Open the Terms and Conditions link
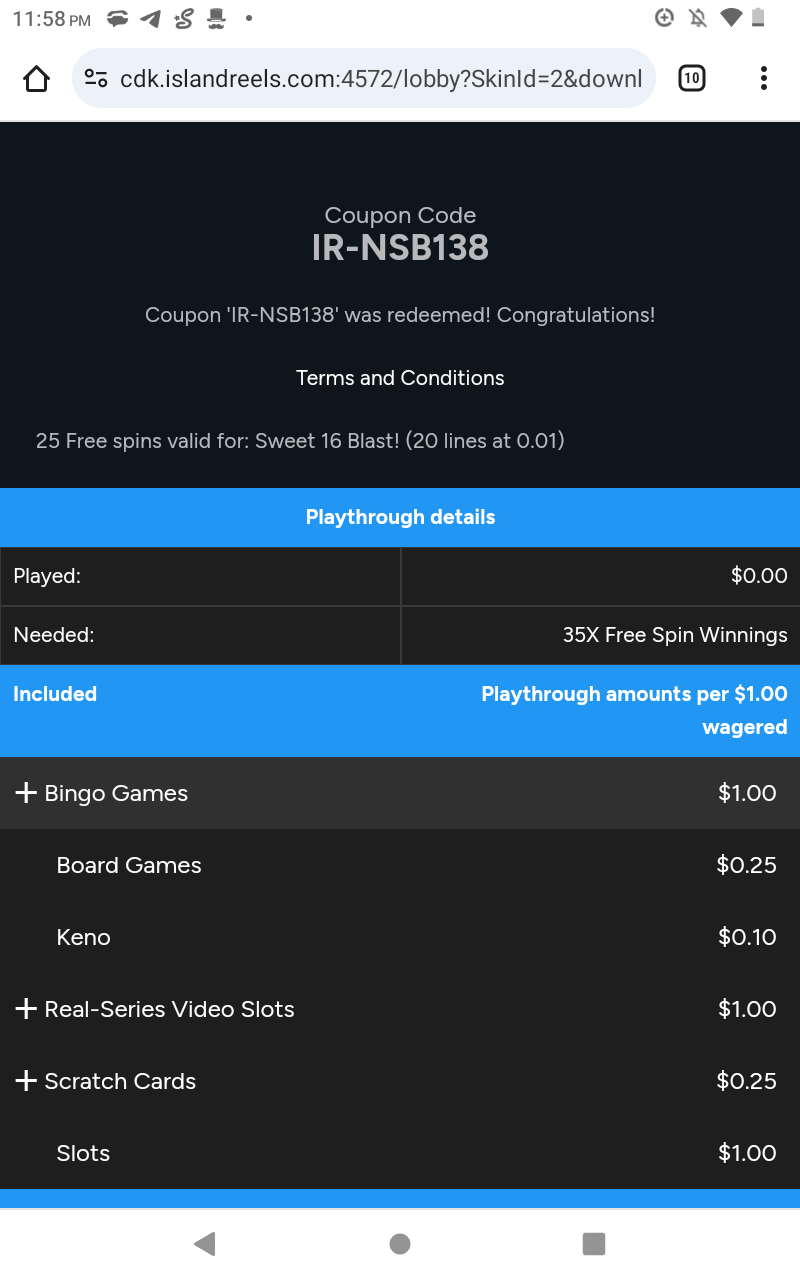 pyautogui.click(x=400, y=378)
